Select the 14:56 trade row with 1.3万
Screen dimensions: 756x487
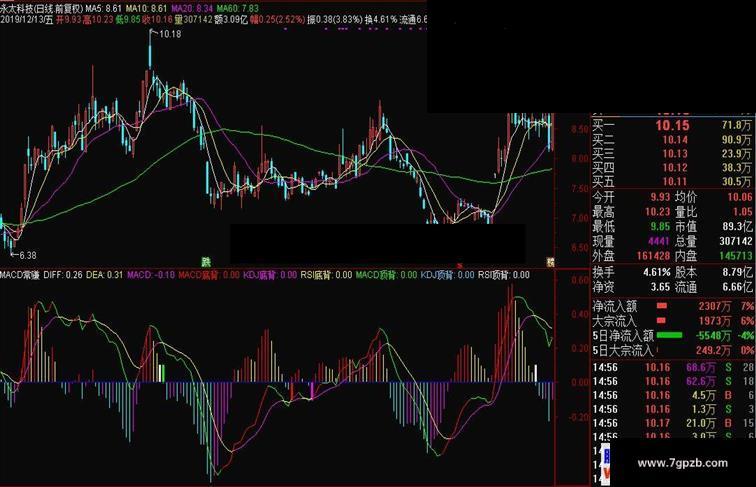(673, 409)
